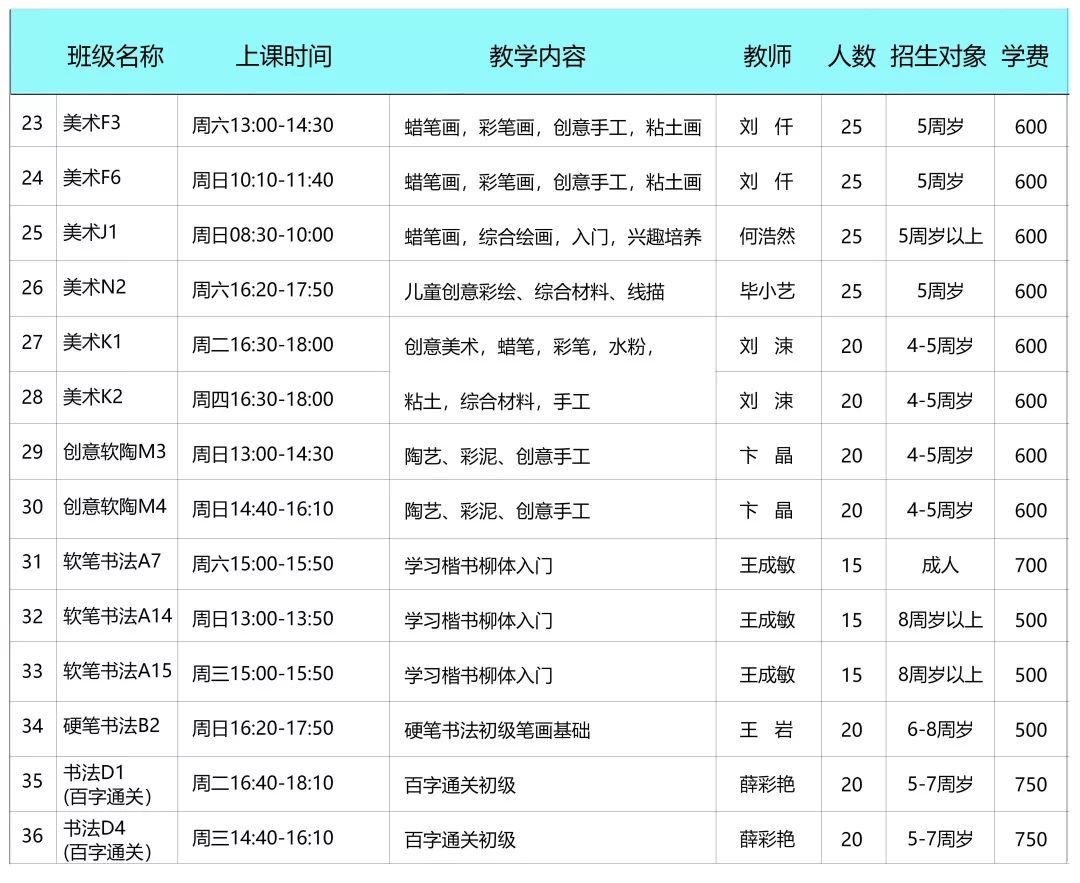The height and width of the screenshot is (883, 1080).
Task: Click the 软笔书法A7 class cell
Action: click(x=112, y=562)
